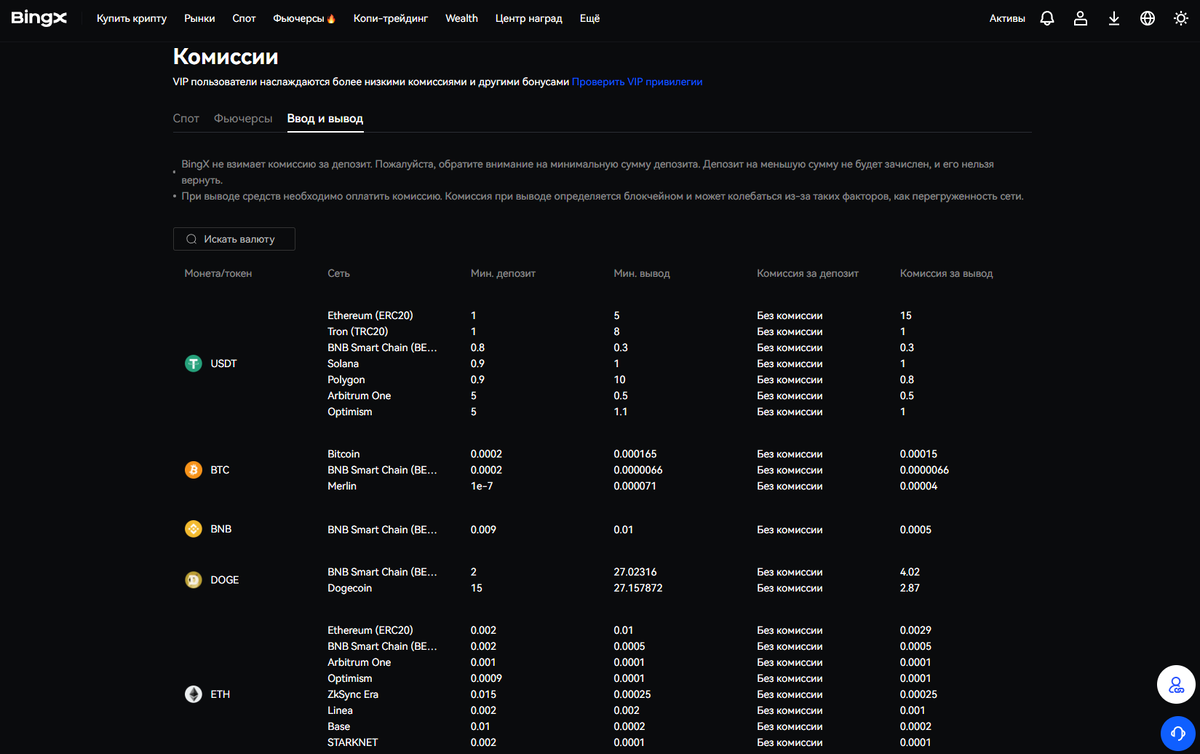Open Wealth menu item
This screenshot has width=1200, height=754.
click(x=462, y=18)
